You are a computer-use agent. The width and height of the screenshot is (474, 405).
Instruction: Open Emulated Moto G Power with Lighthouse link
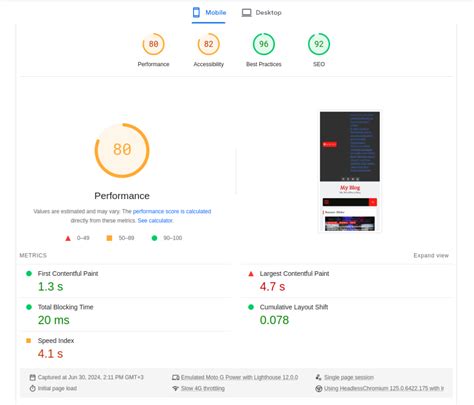(x=239, y=377)
